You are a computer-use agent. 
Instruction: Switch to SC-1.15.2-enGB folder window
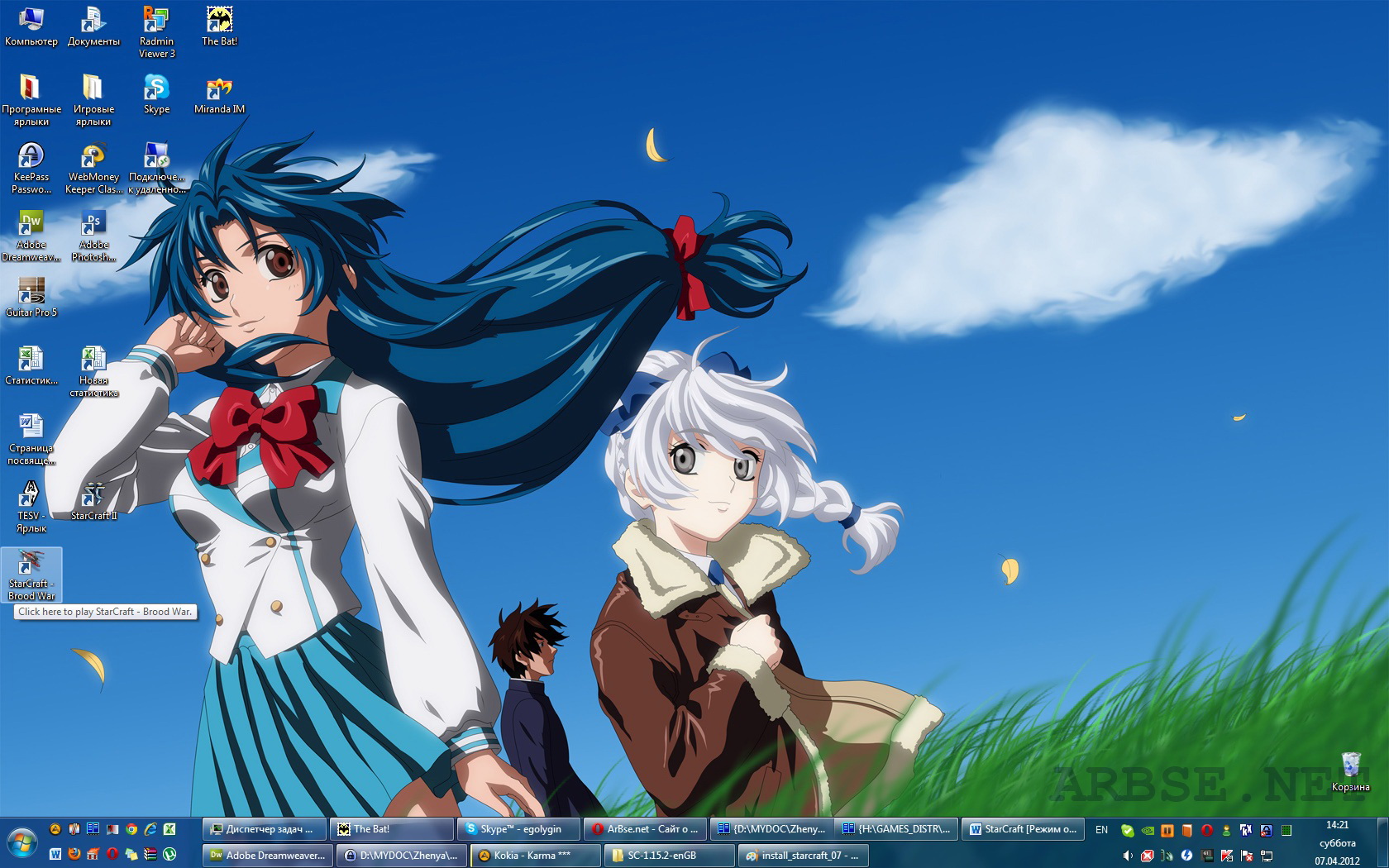tap(670, 856)
